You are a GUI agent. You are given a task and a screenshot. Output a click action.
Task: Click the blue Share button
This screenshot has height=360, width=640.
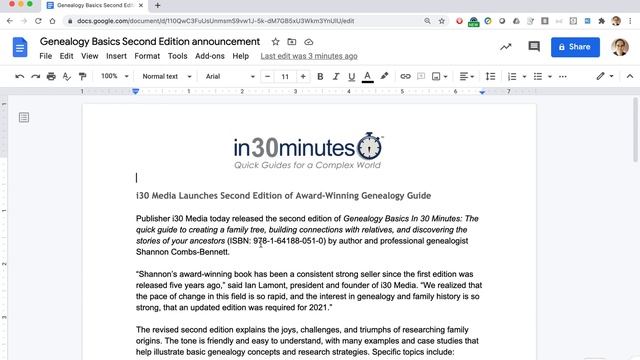point(575,47)
